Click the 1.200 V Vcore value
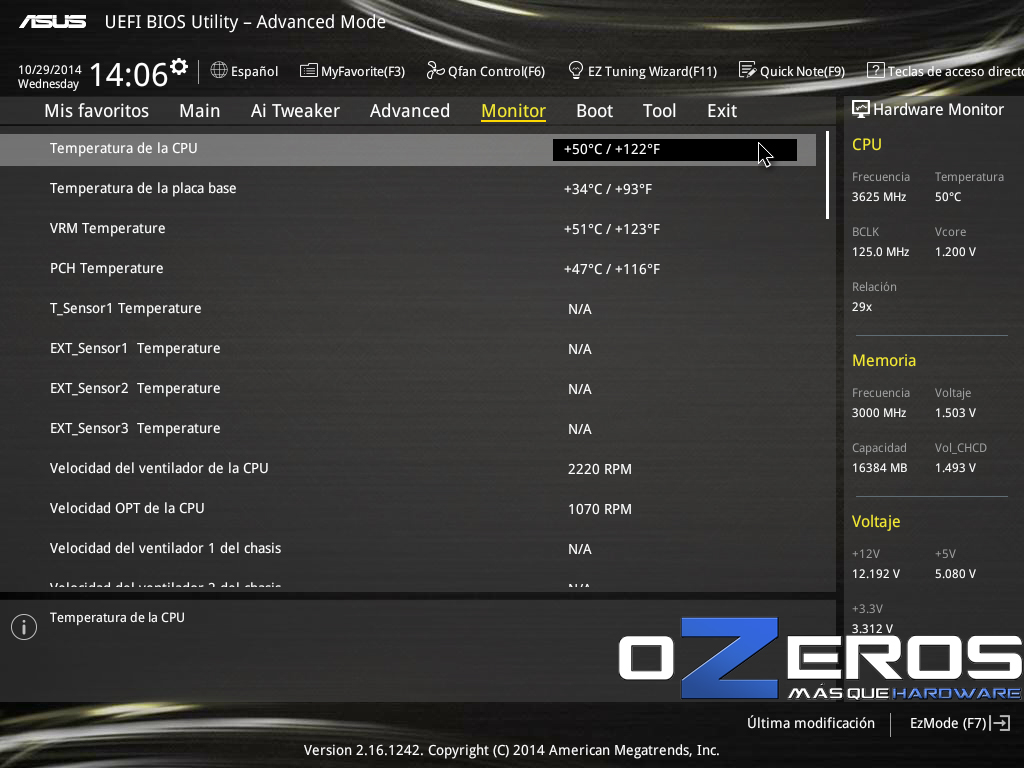 [955, 251]
